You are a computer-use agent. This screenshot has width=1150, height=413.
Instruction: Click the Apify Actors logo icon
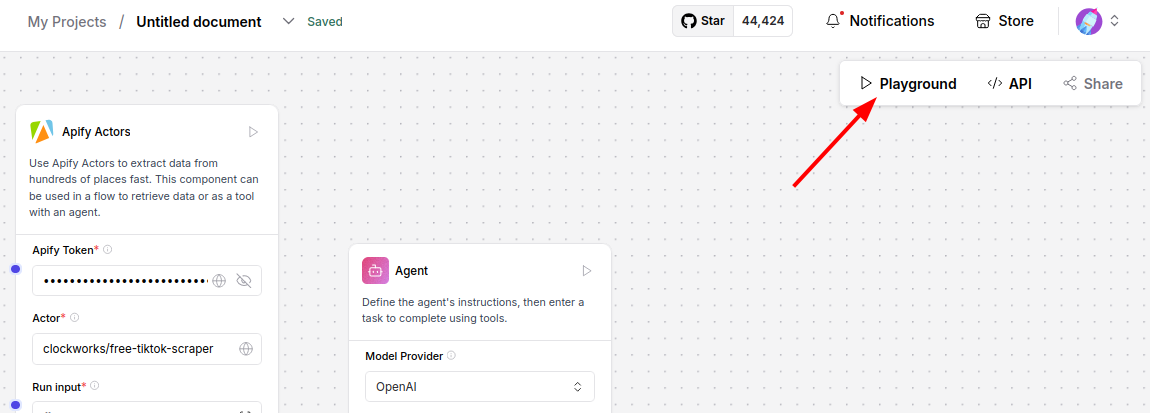tap(42, 131)
